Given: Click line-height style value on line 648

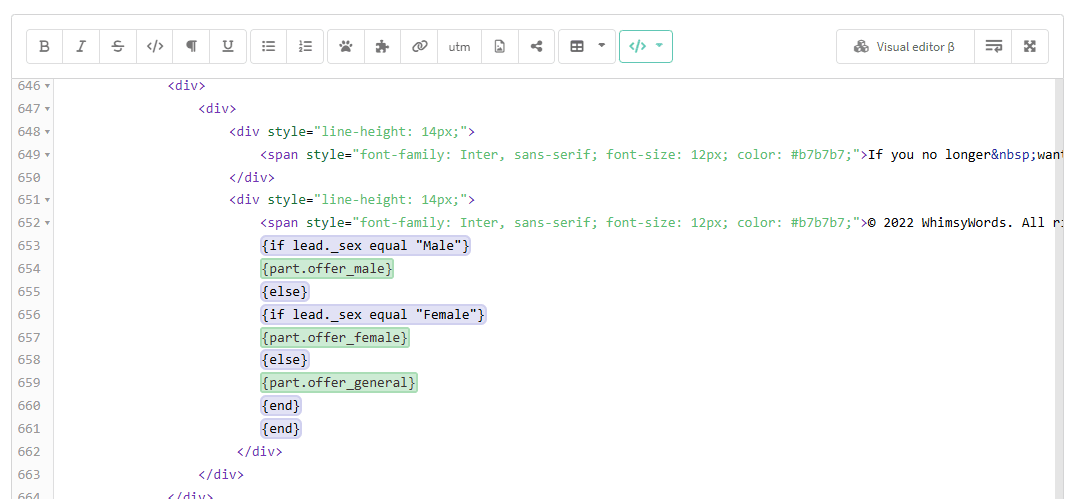Looking at the screenshot, I should pos(391,132).
